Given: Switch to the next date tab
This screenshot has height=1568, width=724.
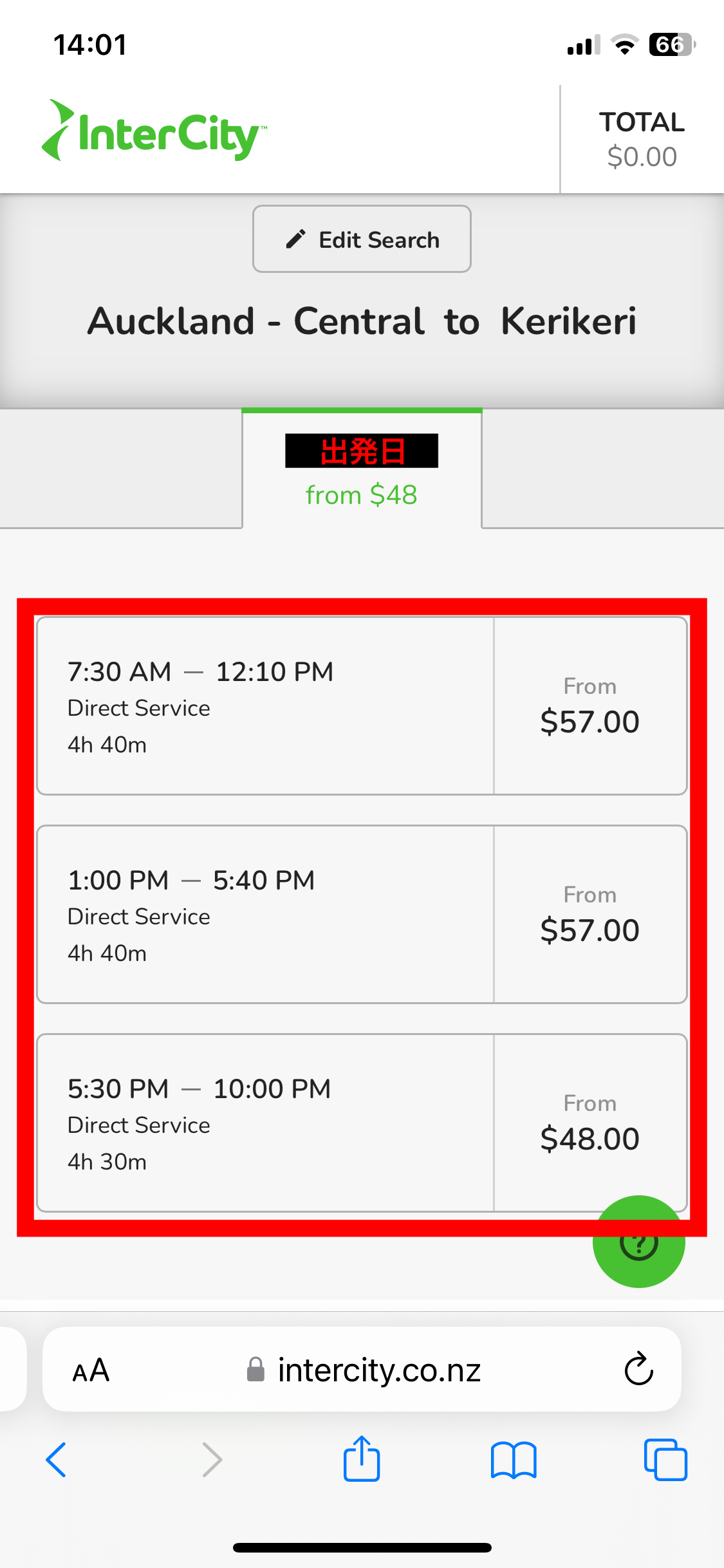Looking at the screenshot, I should pyautogui.click(x=603, y=469).
